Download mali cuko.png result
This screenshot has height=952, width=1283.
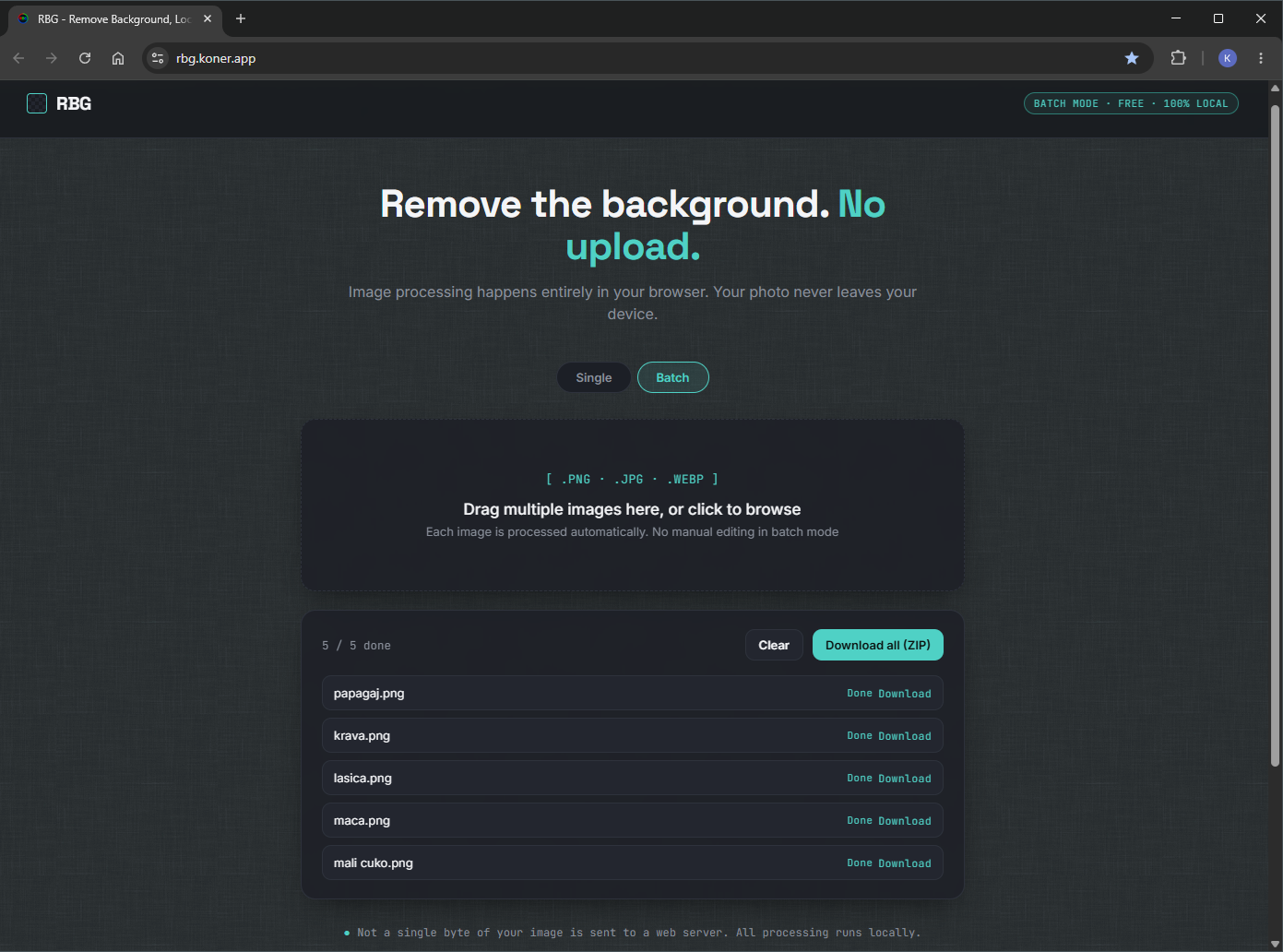[x=905, y=863]
